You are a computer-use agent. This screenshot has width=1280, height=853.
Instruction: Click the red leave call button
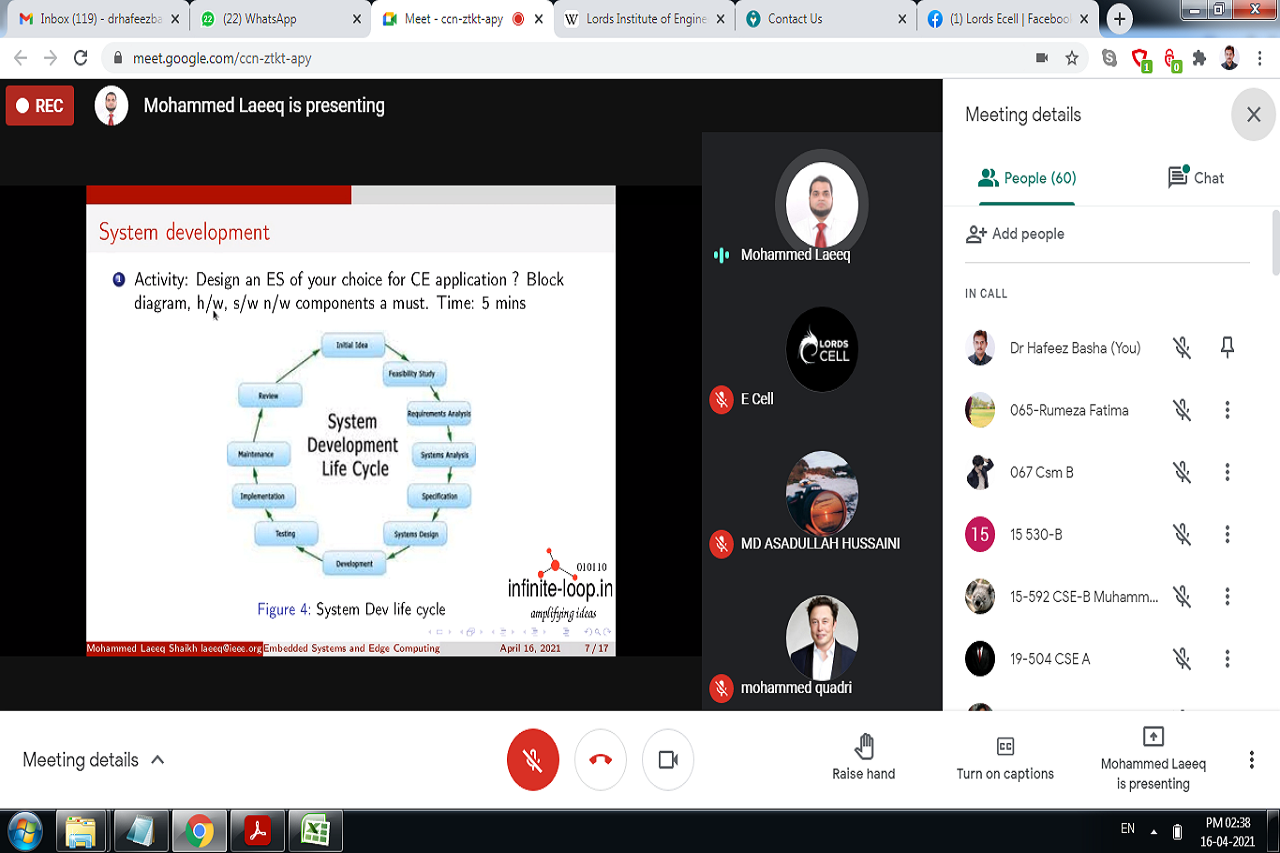[600, 760]
